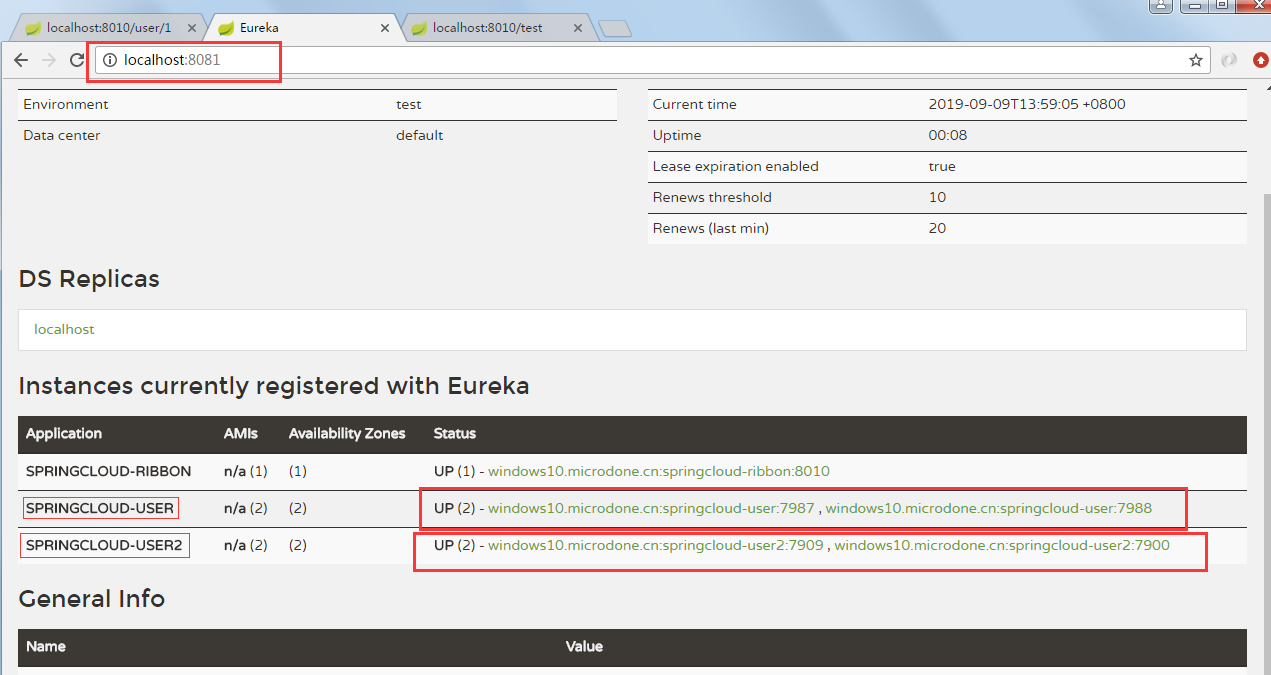Viewport: 1271px width, 675px height.
Task: Open the localhost link under DS Replicas
Action: pyautogui.click(x=64, y=329)
